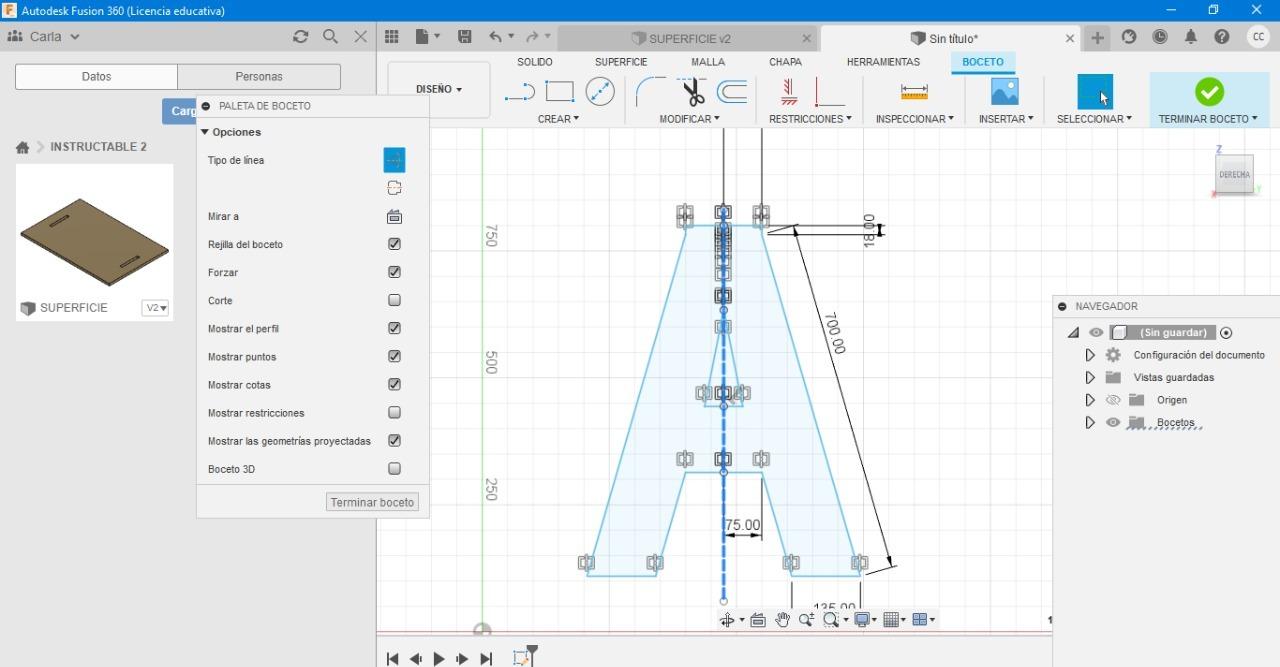Uncheck Mostrar puntos checkbox
Screen dimensions: 1280x667
(x=394, y=356)
